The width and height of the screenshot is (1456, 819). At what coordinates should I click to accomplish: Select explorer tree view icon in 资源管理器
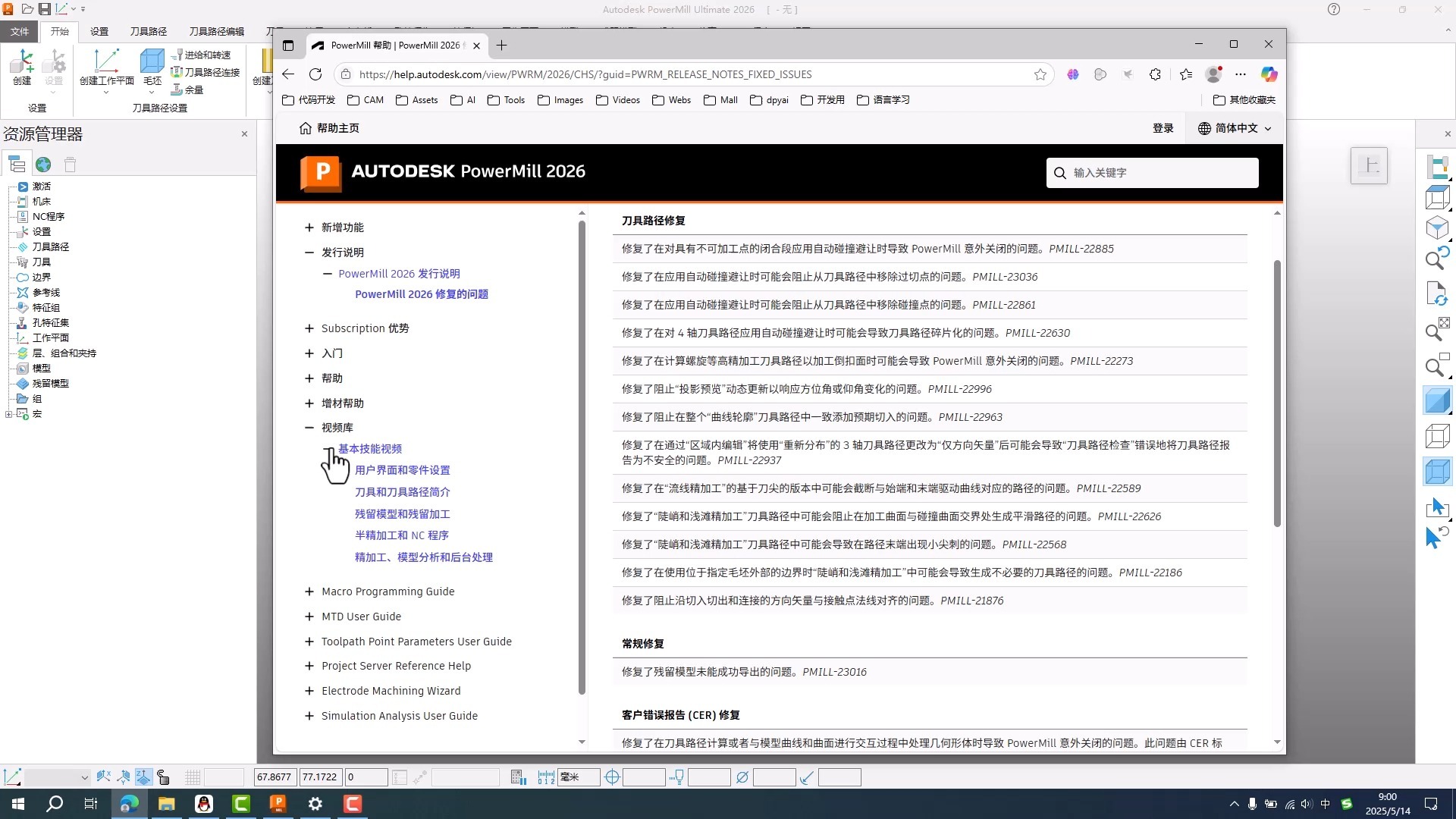pyautogui.click(x=17, y=165)
